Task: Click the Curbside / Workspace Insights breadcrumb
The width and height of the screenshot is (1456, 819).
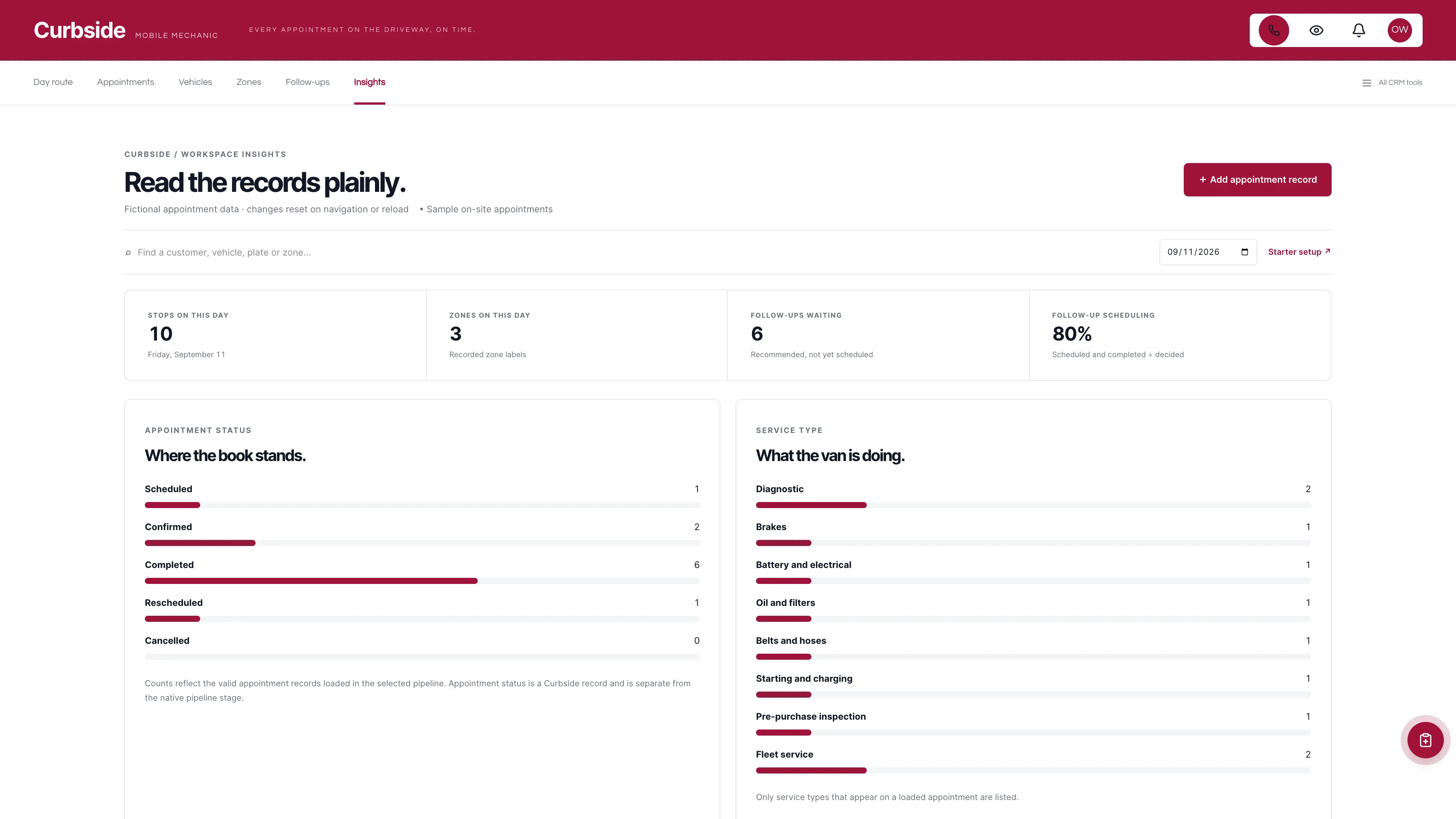Action: (x=205, y=154)
